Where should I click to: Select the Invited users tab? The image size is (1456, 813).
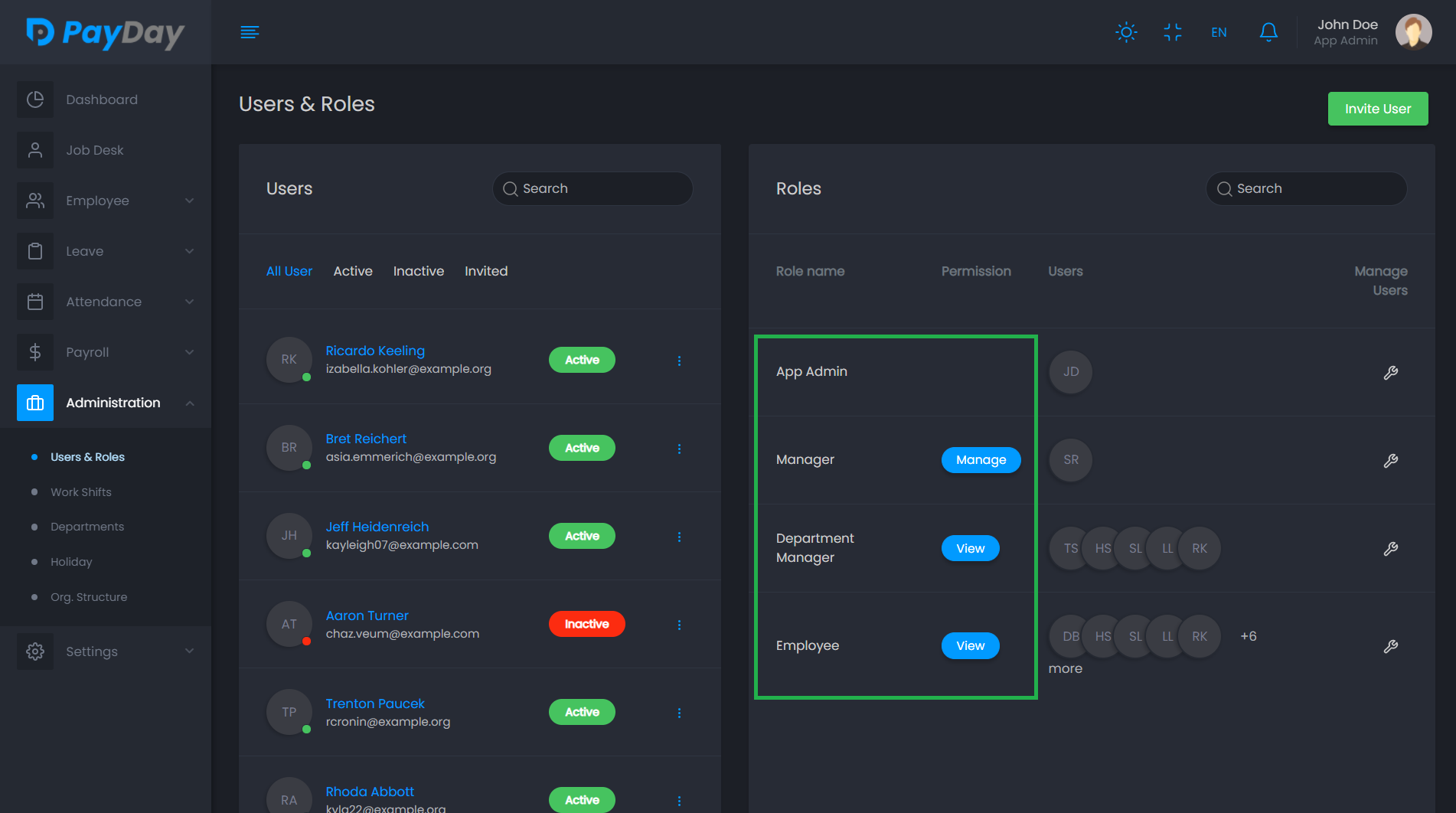point(485,271)
